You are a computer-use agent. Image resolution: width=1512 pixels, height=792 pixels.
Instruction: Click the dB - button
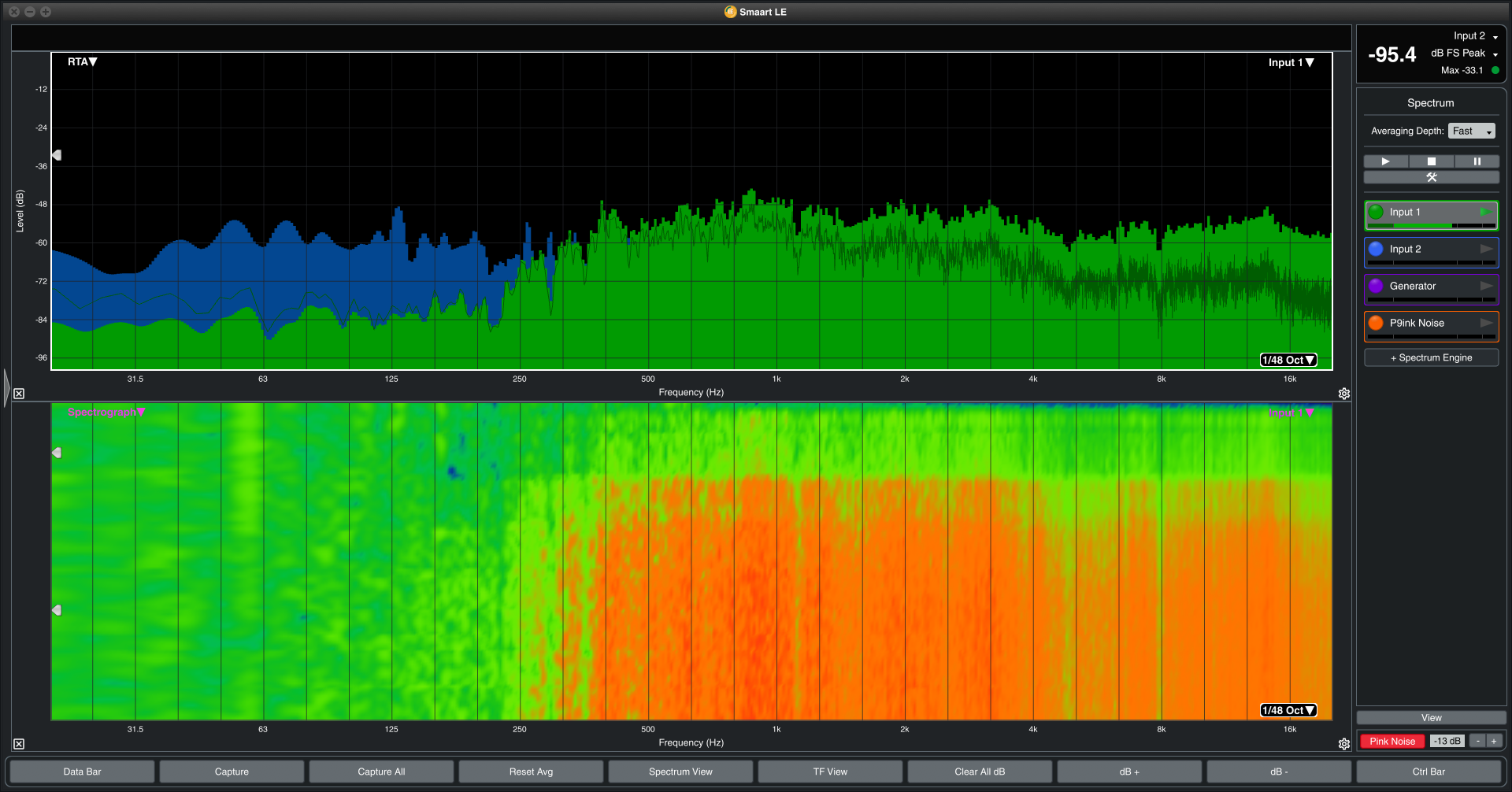[x=1279, y=772]
